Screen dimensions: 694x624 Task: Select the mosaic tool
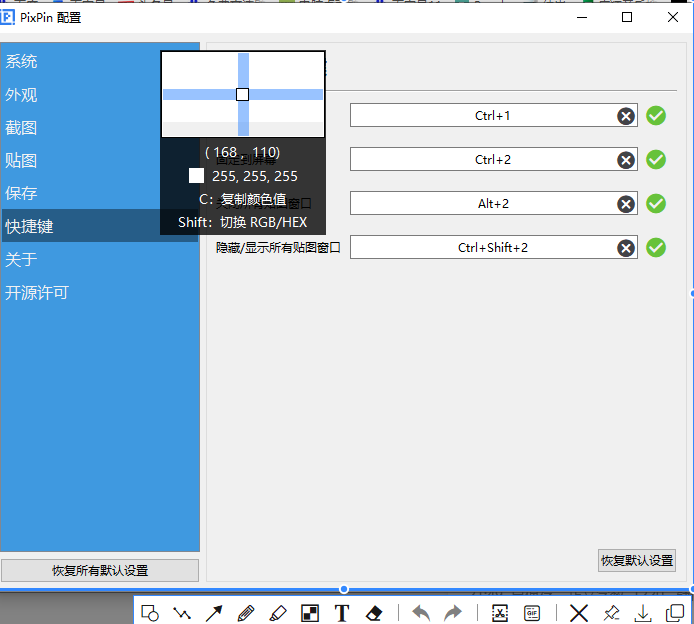(x=310, y=613)
